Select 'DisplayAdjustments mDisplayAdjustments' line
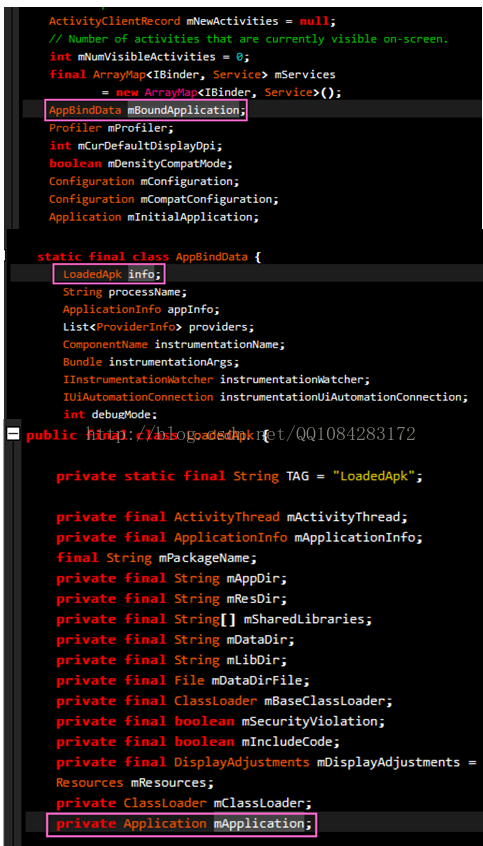The width and height of the screenshot is (483, 846). [267, 762]
